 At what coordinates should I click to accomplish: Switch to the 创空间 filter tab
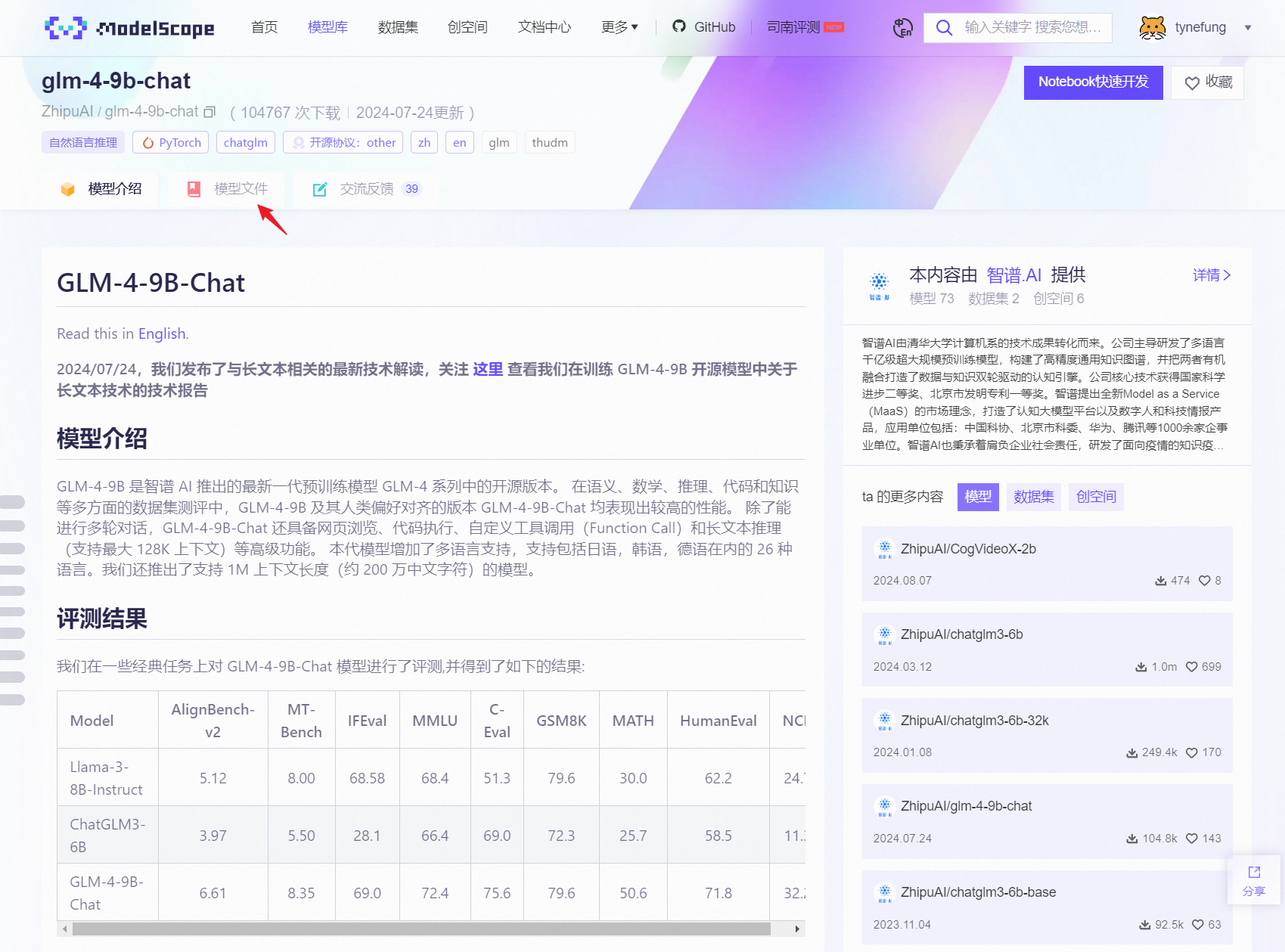click(1096, 497)
